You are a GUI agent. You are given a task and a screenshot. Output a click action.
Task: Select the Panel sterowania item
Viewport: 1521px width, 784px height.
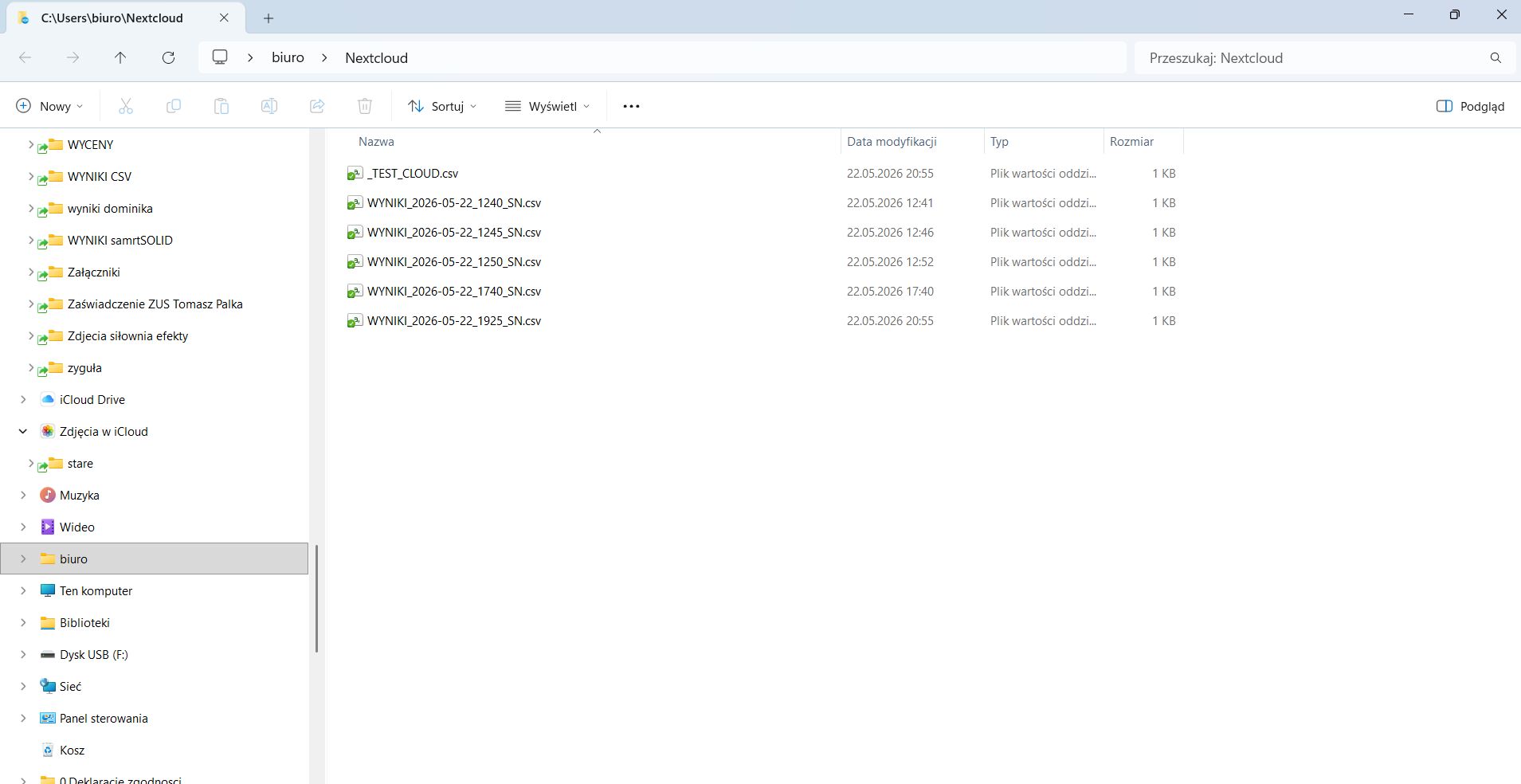pyautogui.click(x=104, y=718)
